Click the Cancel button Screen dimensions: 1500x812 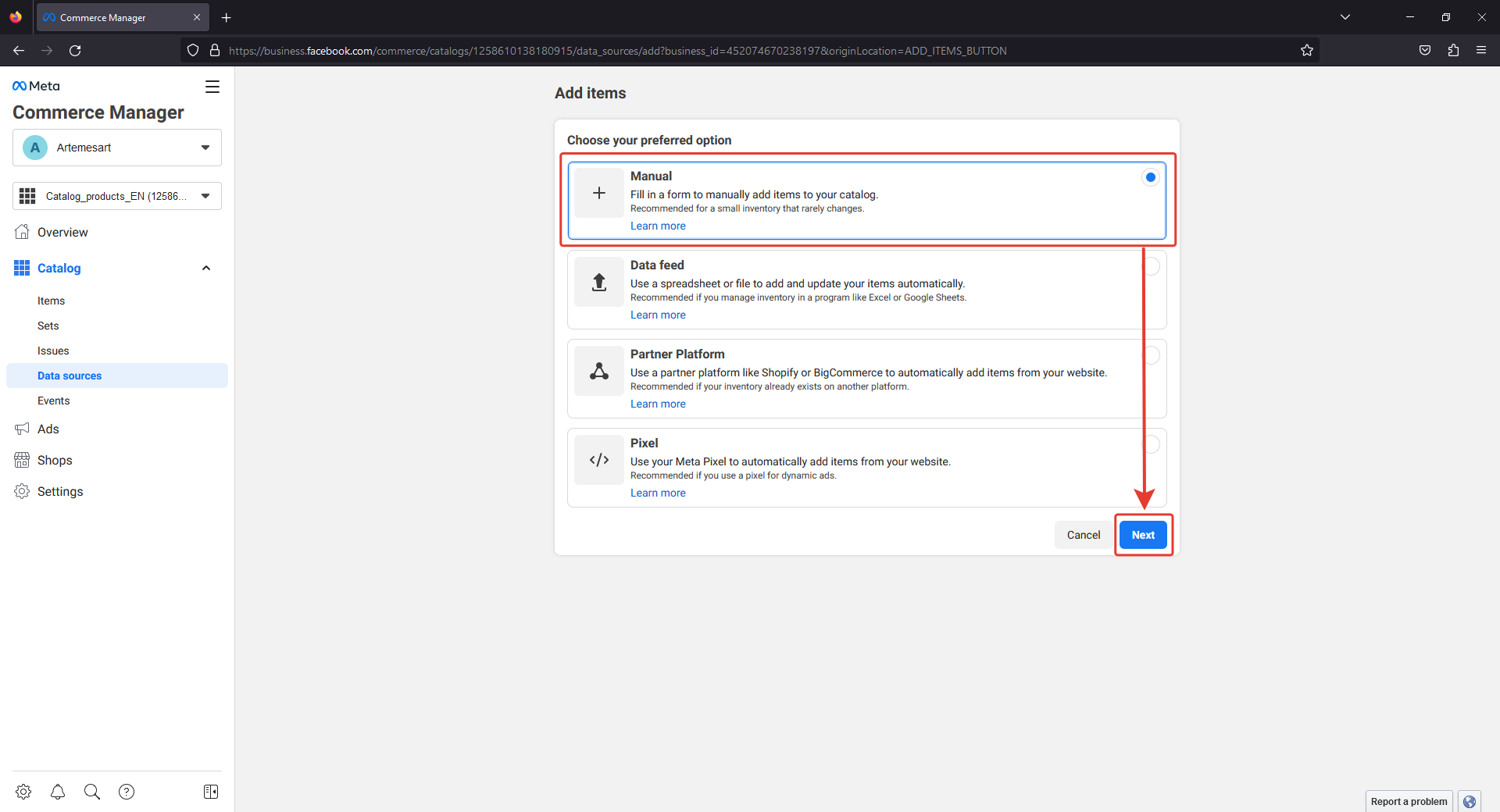(x=1084, y=535)
